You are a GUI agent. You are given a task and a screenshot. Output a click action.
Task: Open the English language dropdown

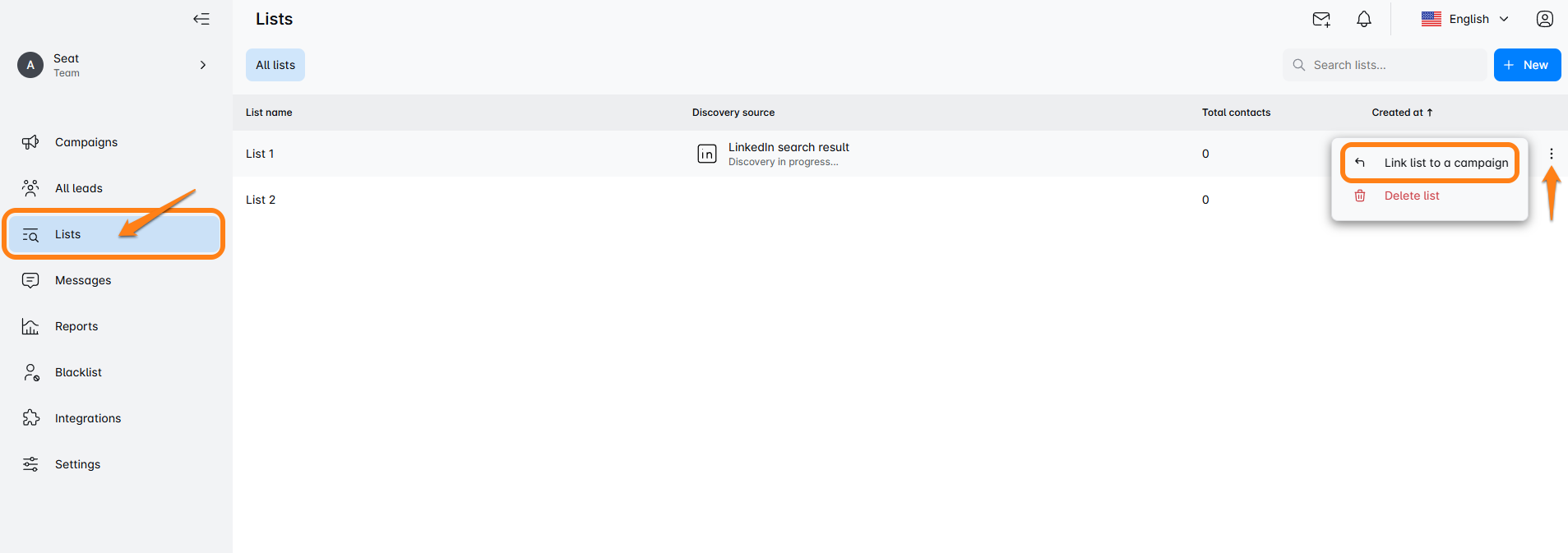[1466, 19]
